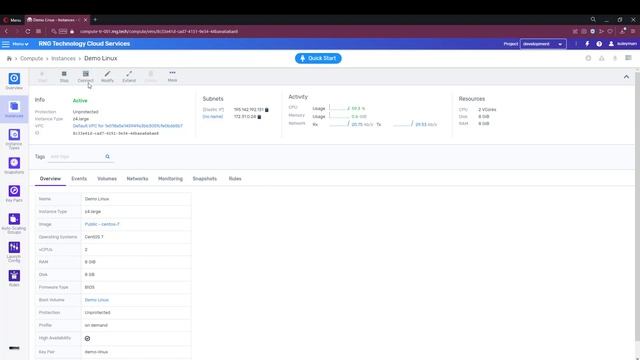Open Auto-Scaling Groups in the sidebar
Viewport: 640px width, 360px height.
(14, 223)
